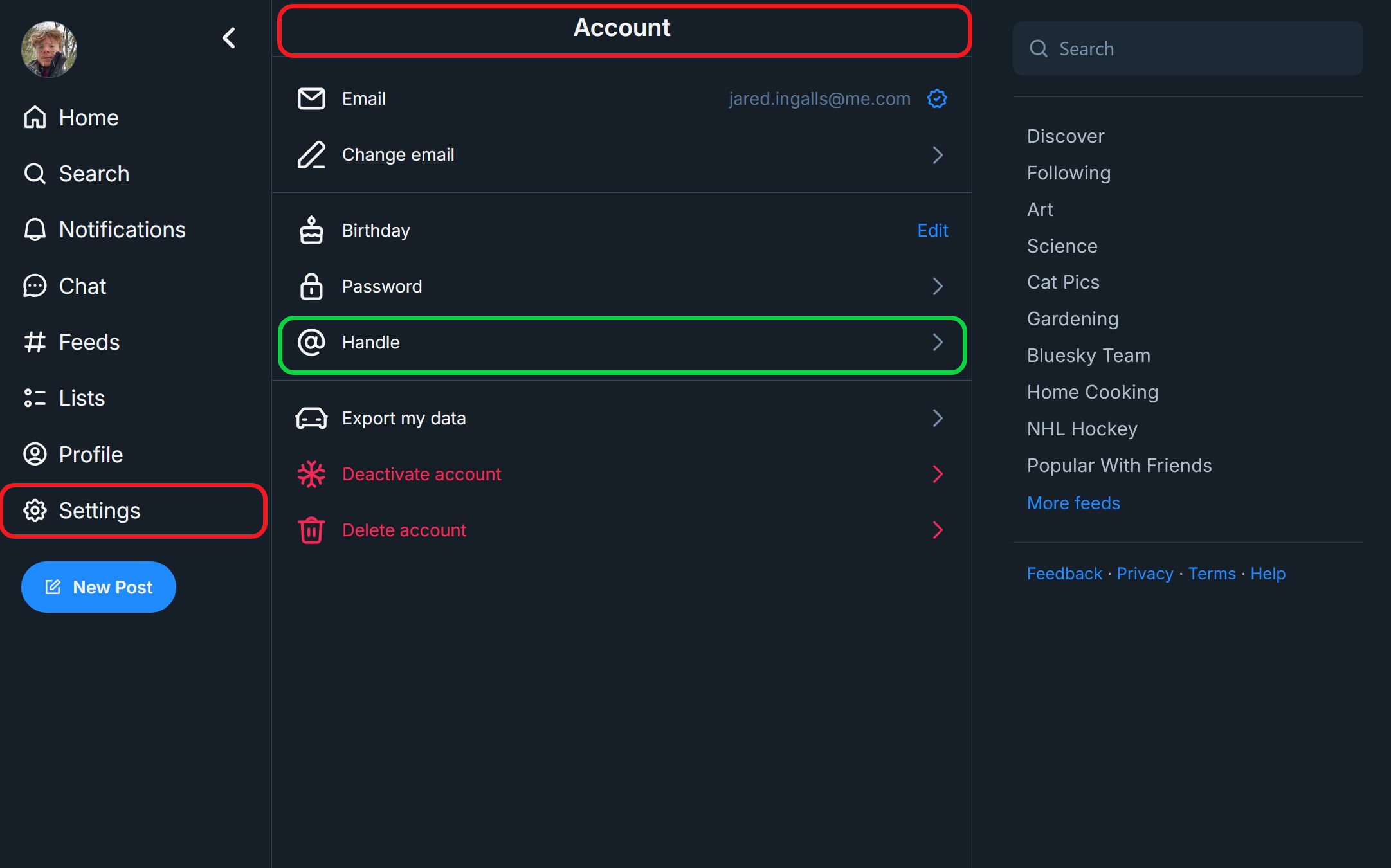
Task: Edit your Birthday
Action: click(932, 230)
